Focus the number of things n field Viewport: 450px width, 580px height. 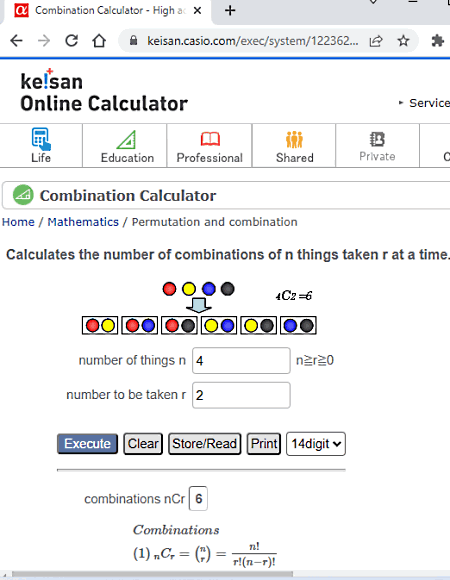pos(241,360)
